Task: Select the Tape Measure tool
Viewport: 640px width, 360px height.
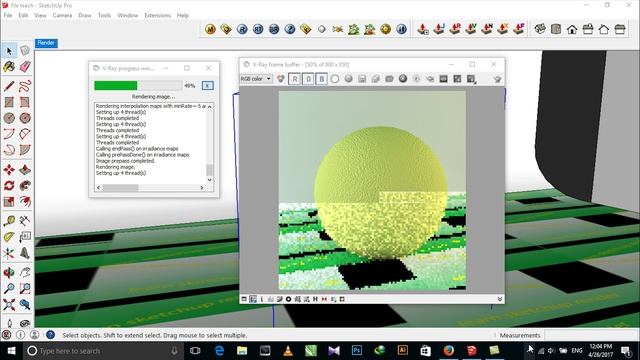Action: pyautogui.click(x=9, y=221)
